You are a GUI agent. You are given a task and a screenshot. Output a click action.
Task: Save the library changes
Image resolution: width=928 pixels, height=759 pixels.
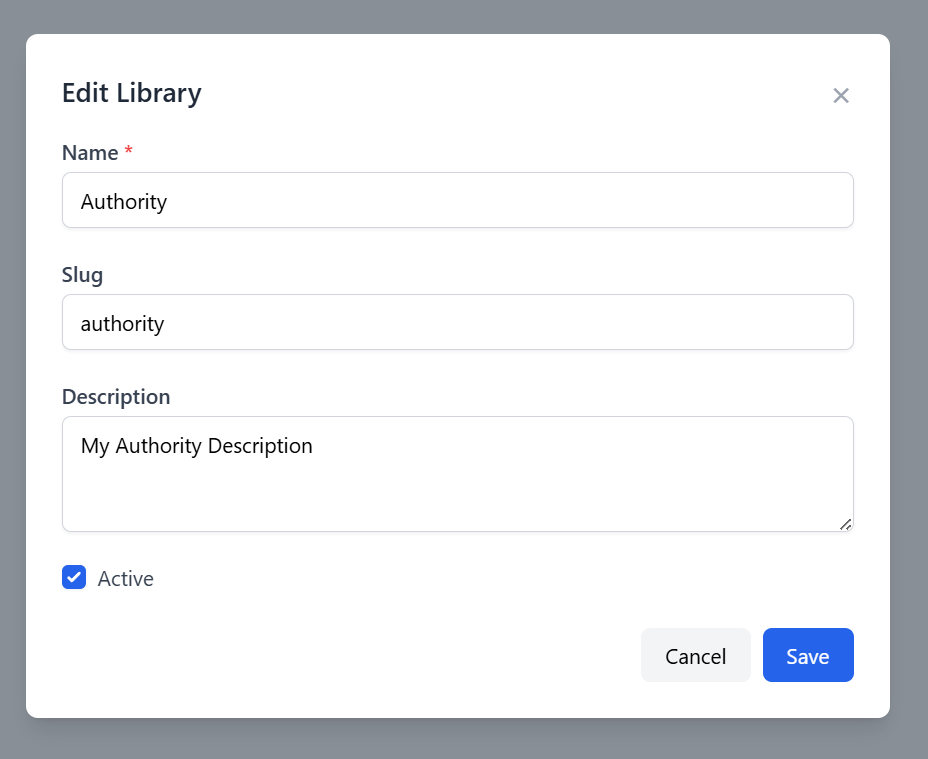(x=807, y=656)
